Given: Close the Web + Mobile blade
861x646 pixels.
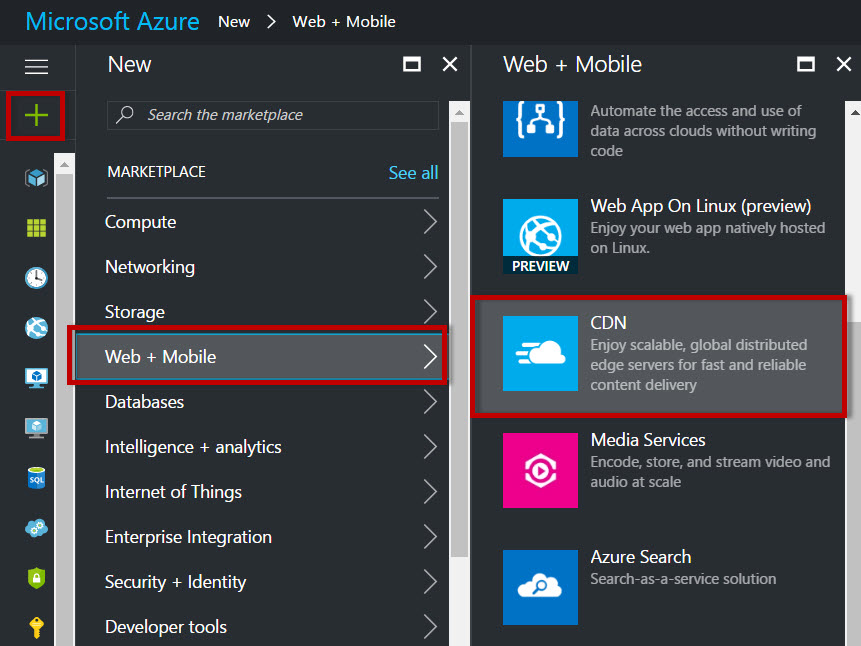Looking at the screenshot, I should 843,64.
